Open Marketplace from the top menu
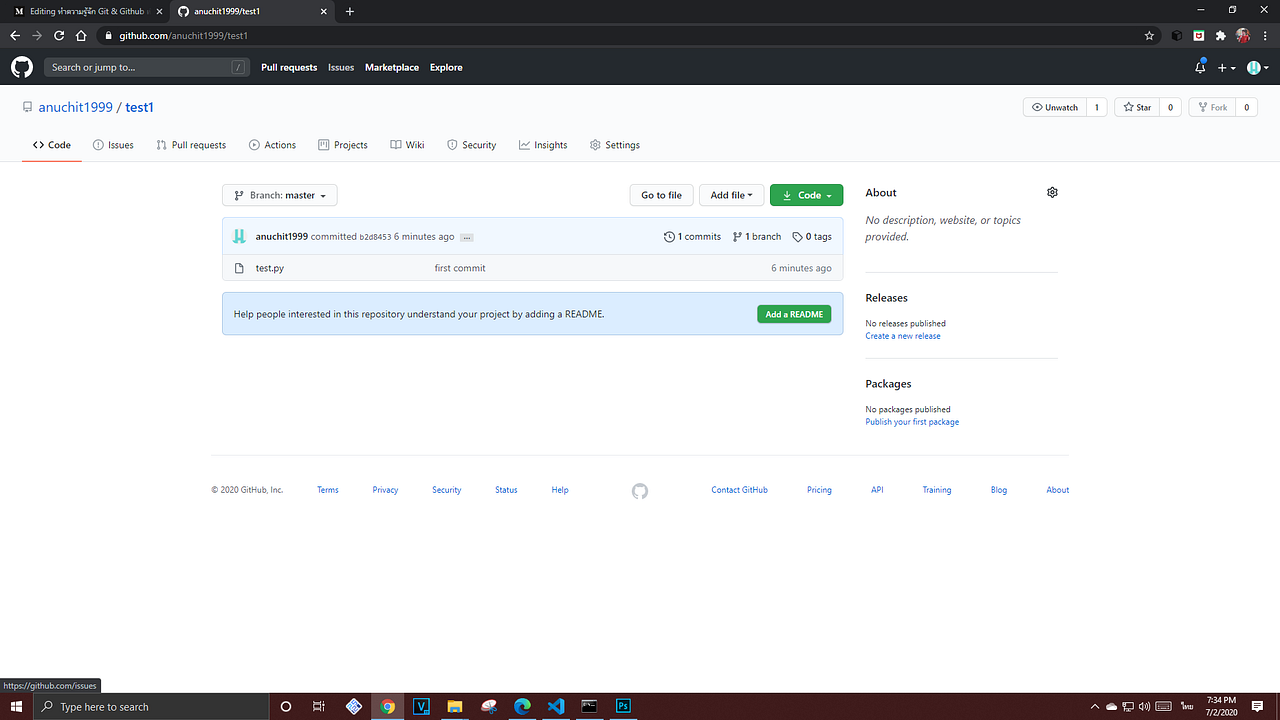This screenshot has height=720, width=1280. click(x=391, y=67)
